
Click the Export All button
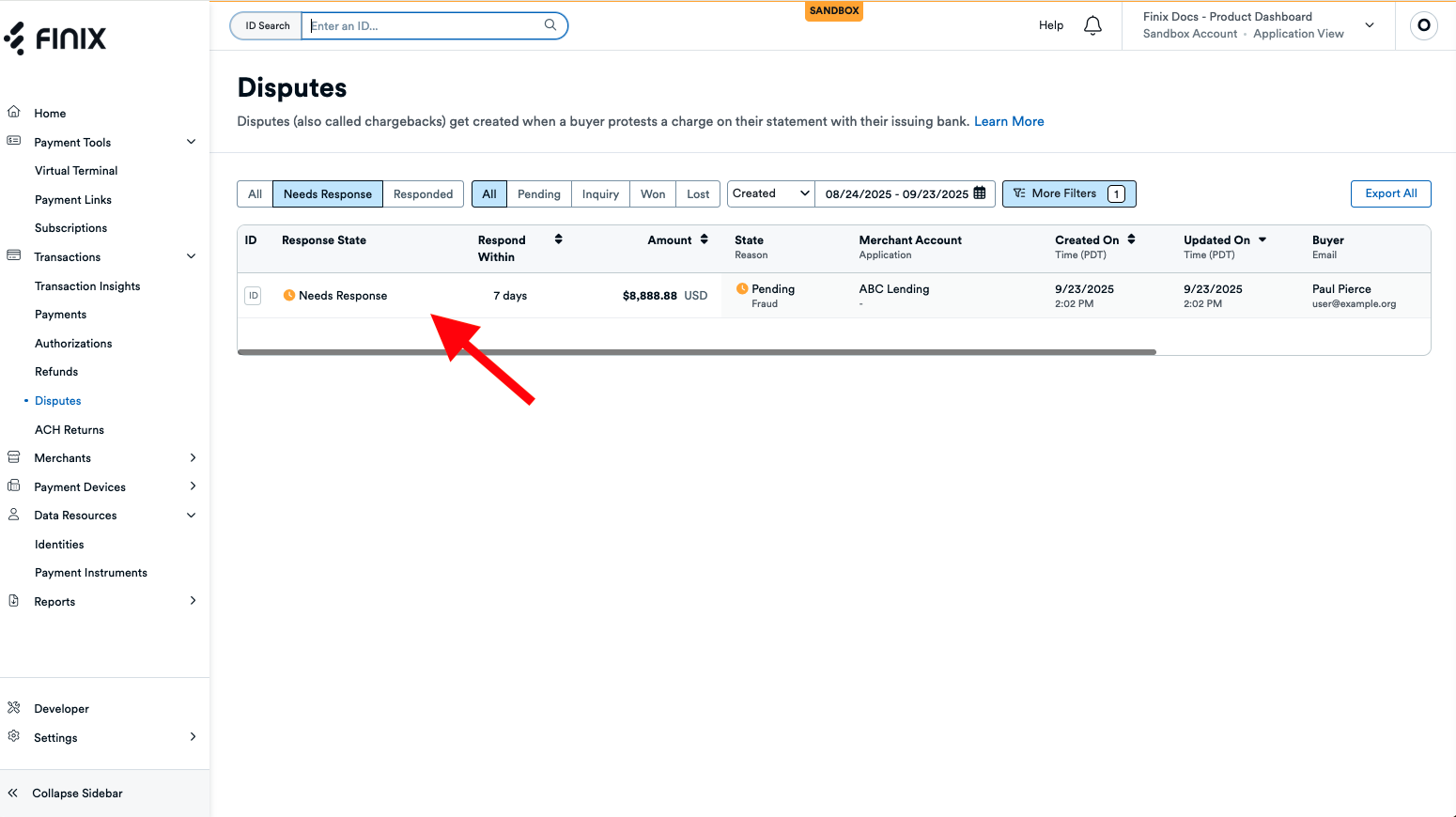(x=1390, y=193)
